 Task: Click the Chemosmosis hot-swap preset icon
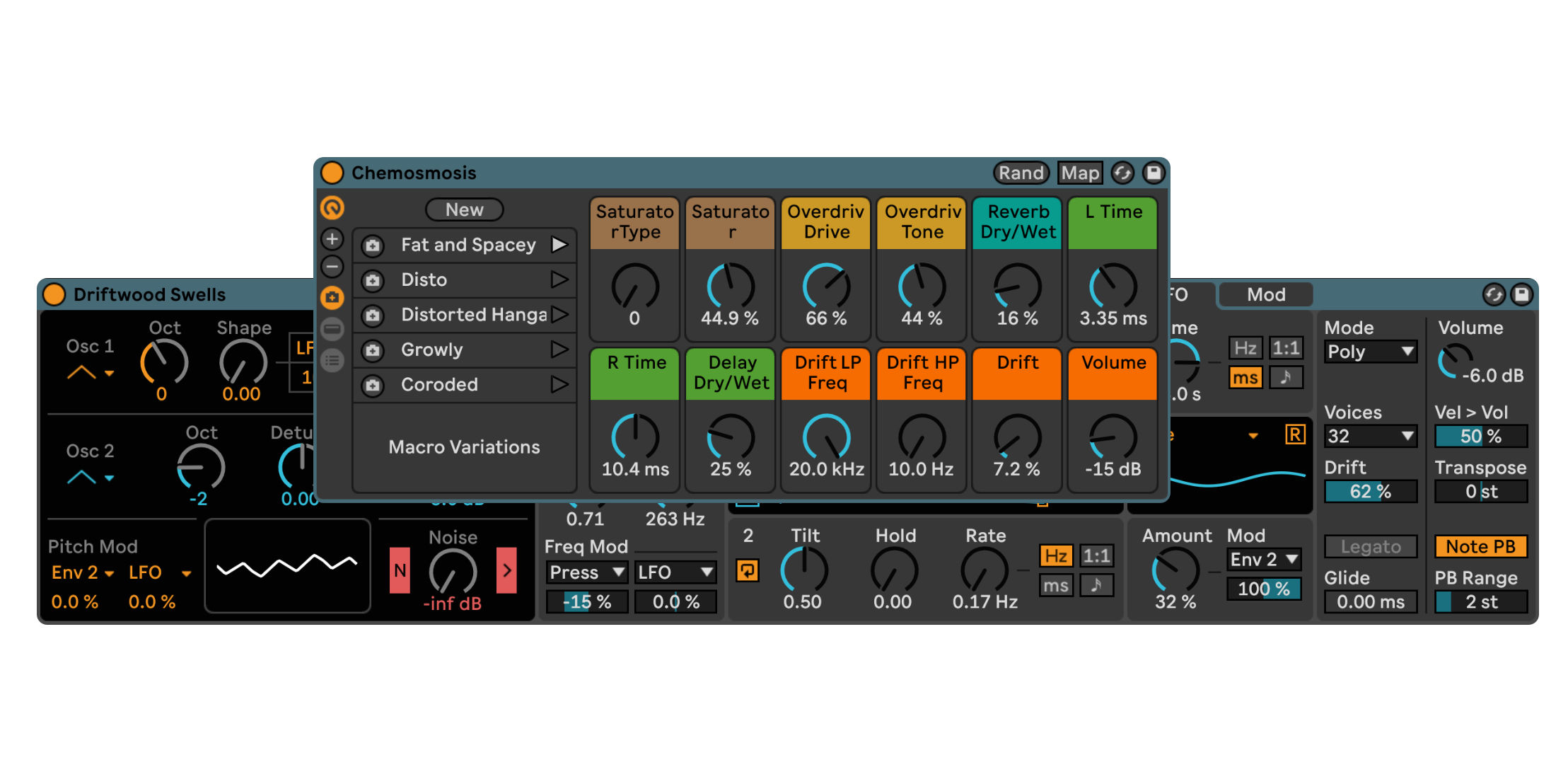tap(1122, 173)
